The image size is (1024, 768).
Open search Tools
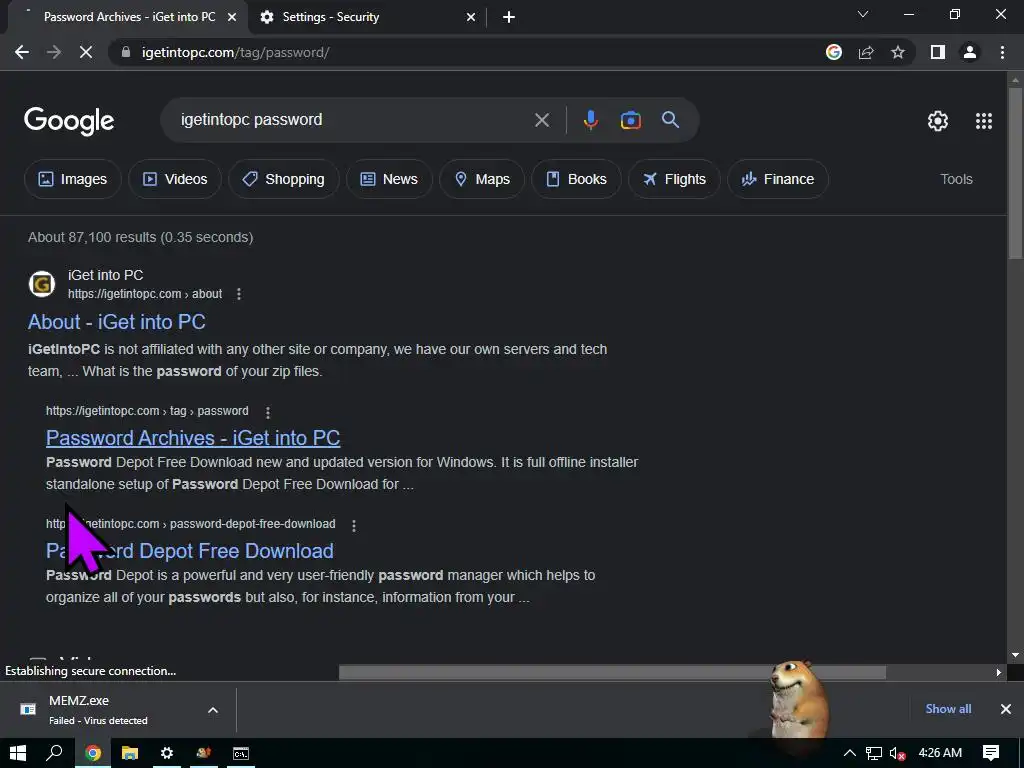coord(956,179)
